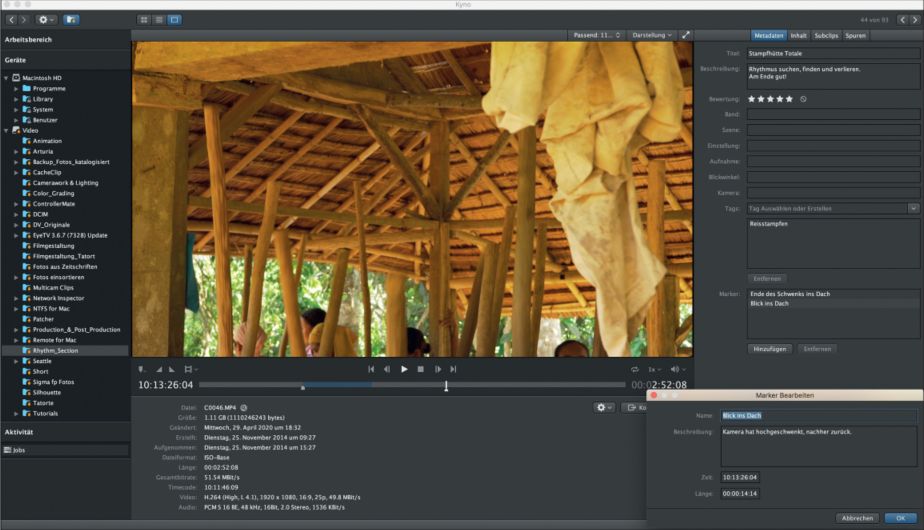
Task: Go to next clip with top-right arrow
Action: [915, 20]
